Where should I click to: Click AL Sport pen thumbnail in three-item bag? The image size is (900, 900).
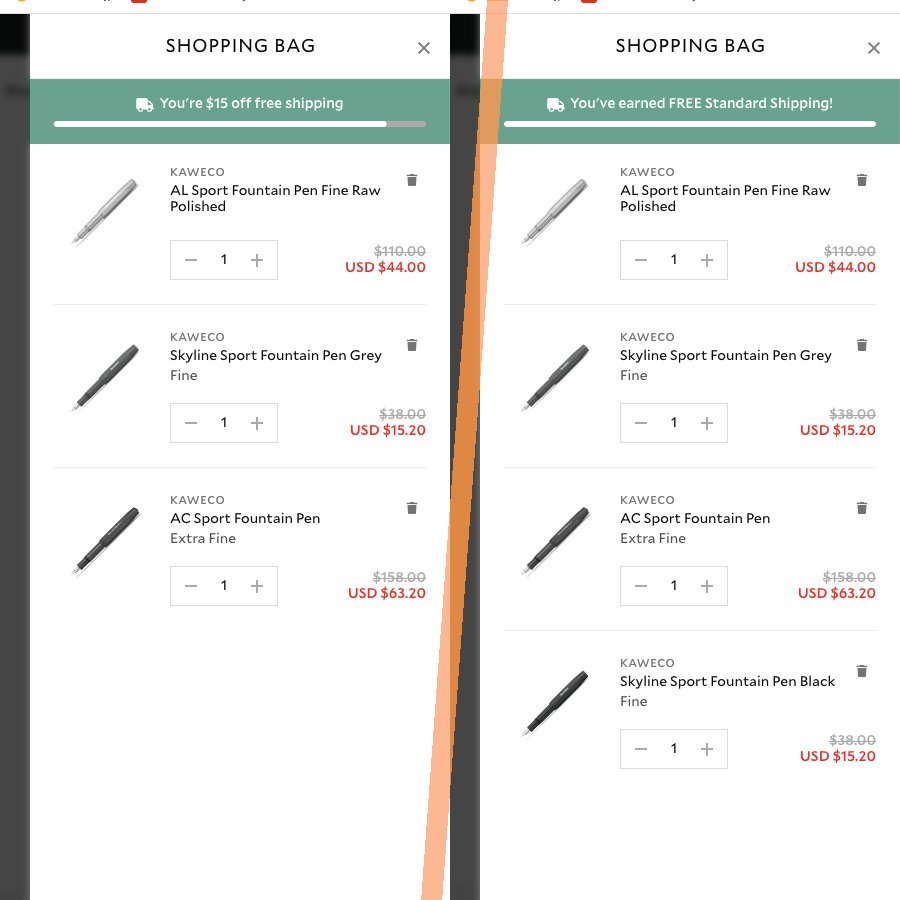pyautogui.click(x=105, y=212)
